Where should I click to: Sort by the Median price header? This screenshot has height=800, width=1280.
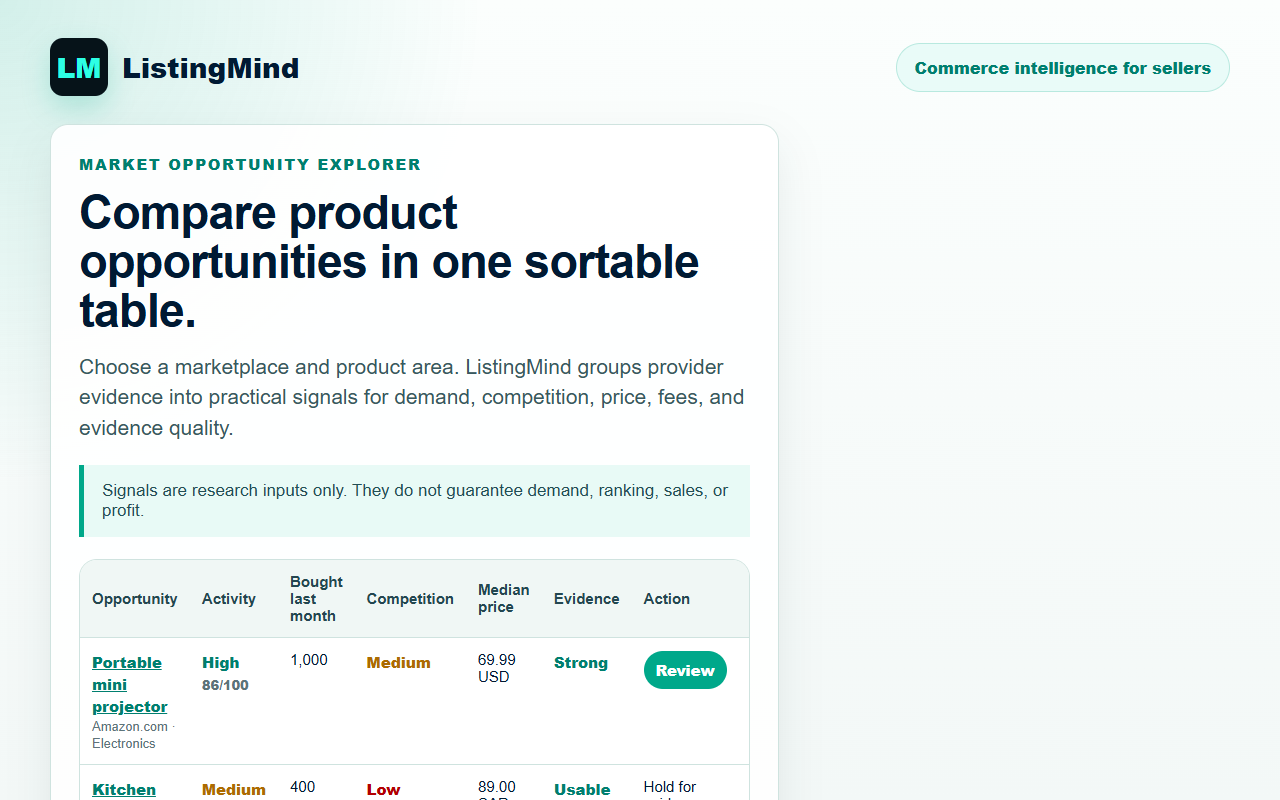coord(504,599)
